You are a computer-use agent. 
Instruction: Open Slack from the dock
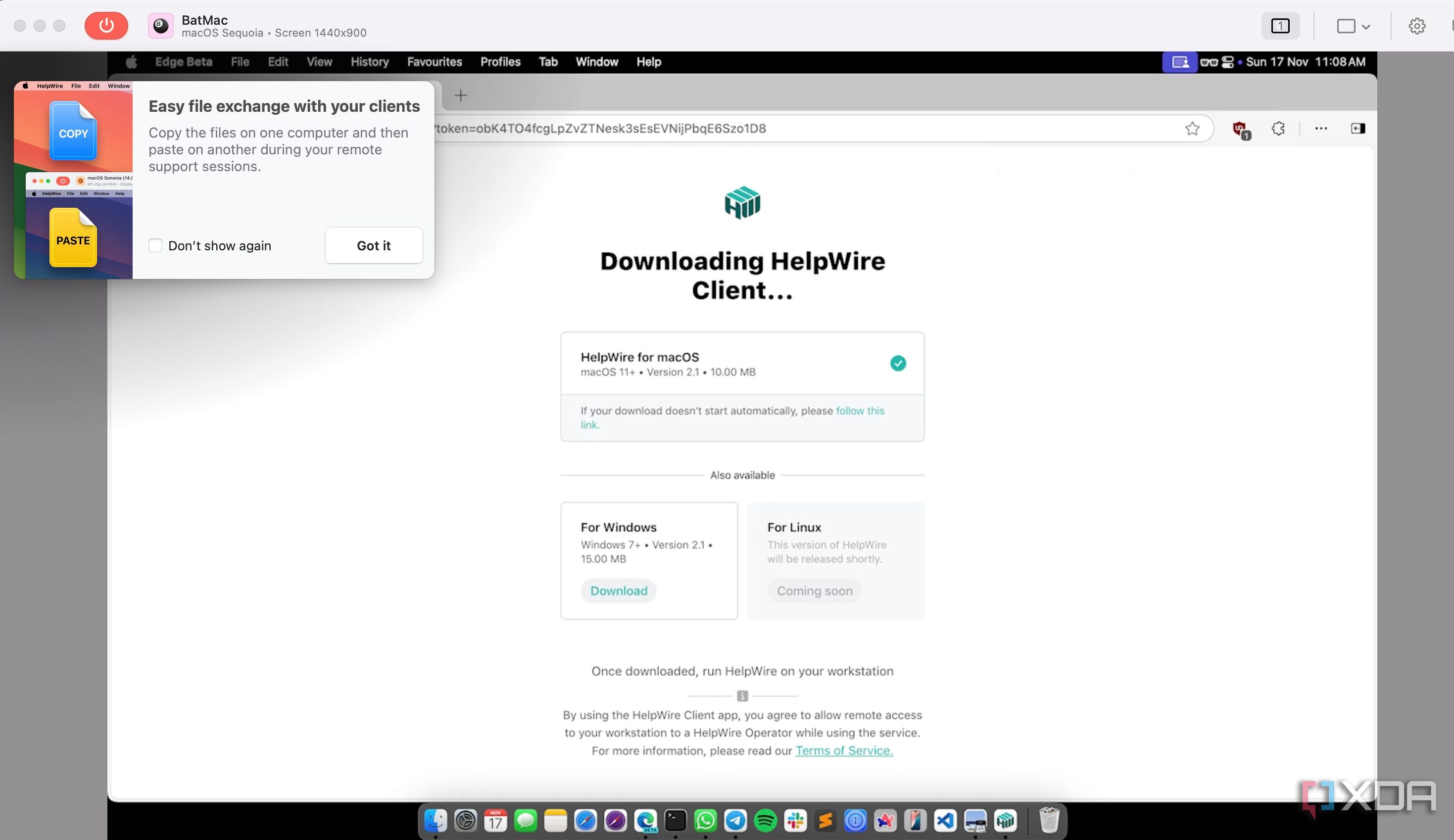coord(795,820)
